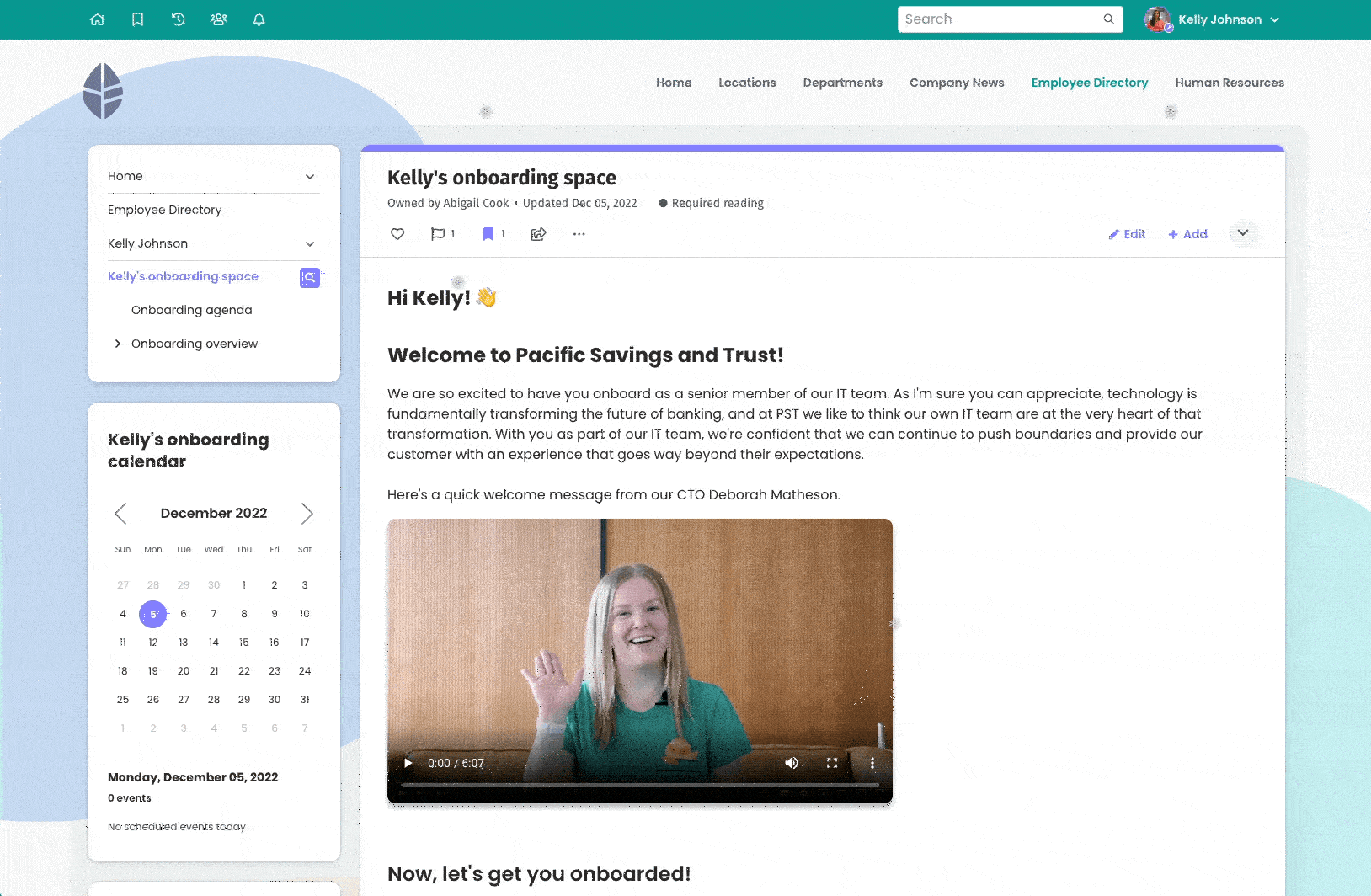
Task: Click the search magnifier icon
Action: coord(1108,19)
